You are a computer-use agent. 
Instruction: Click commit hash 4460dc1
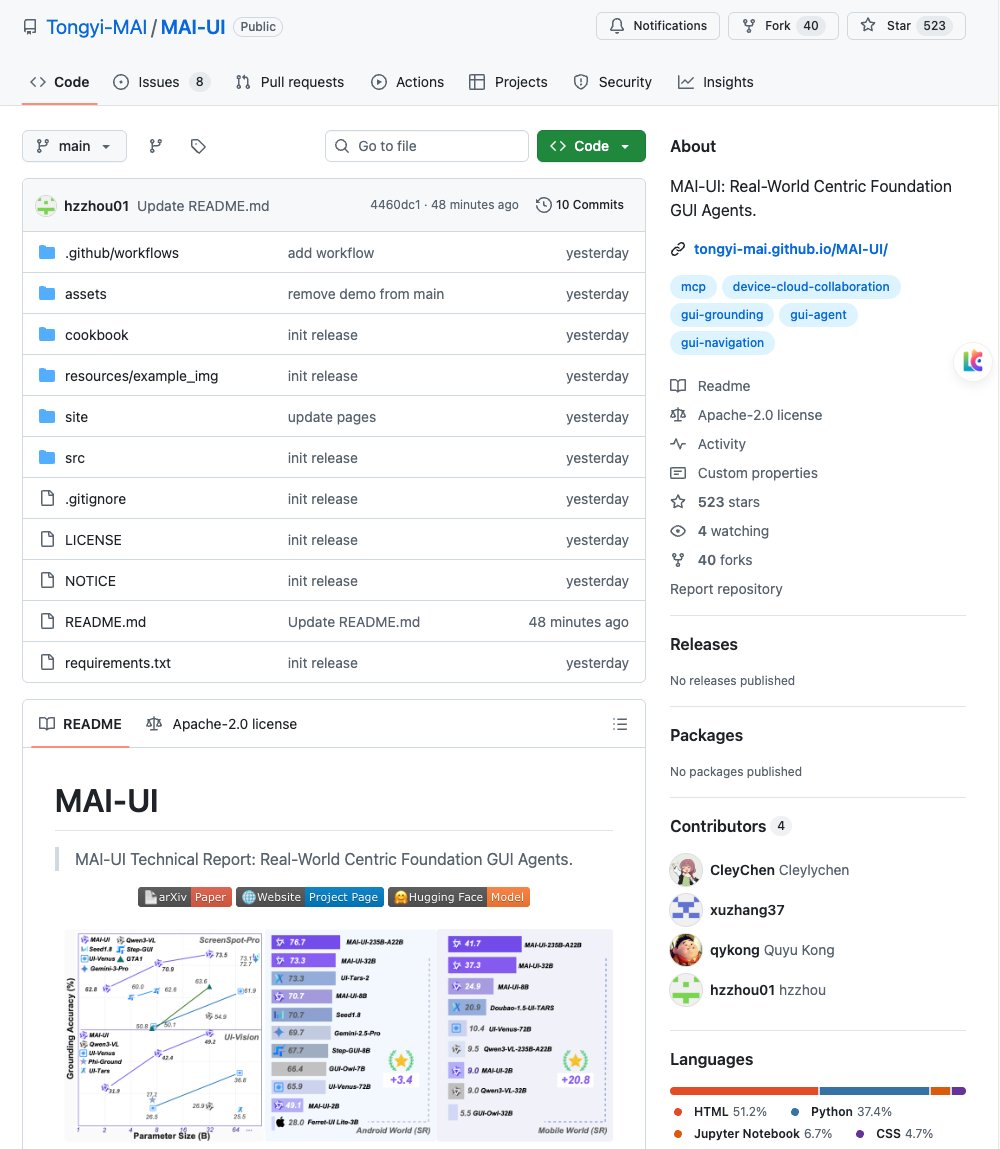pos(396,205)
